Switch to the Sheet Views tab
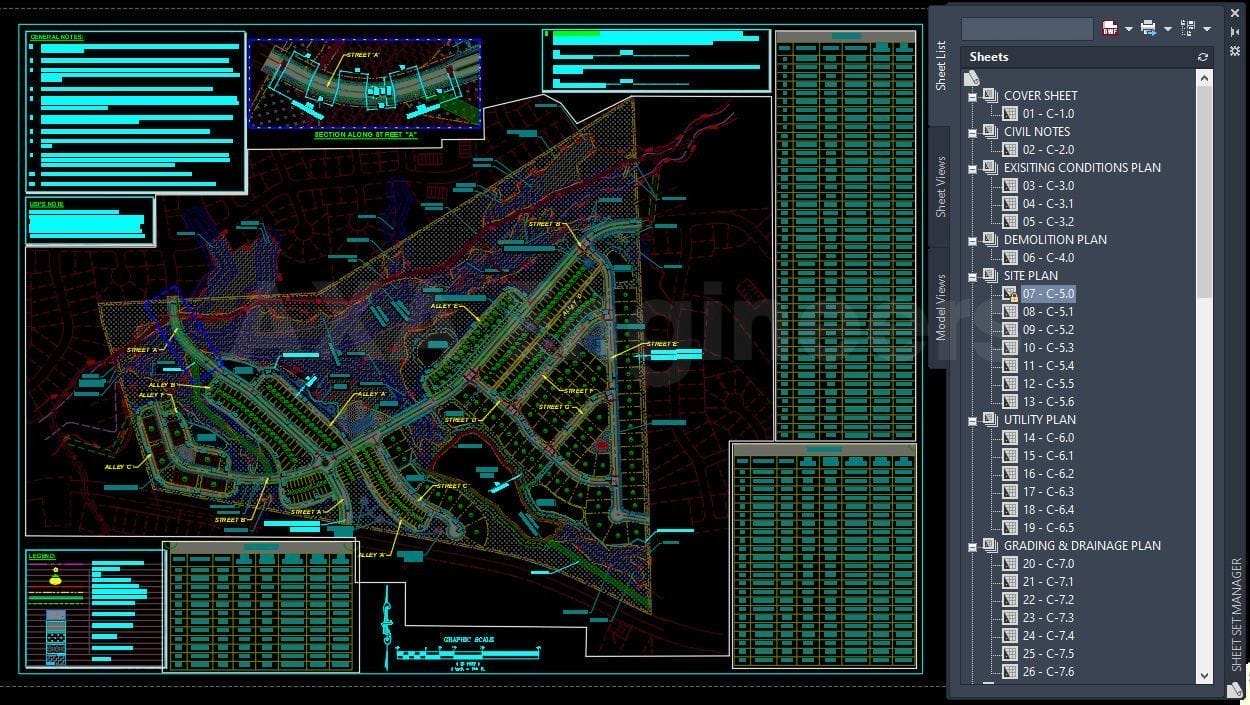 click(x=940, y=187)
